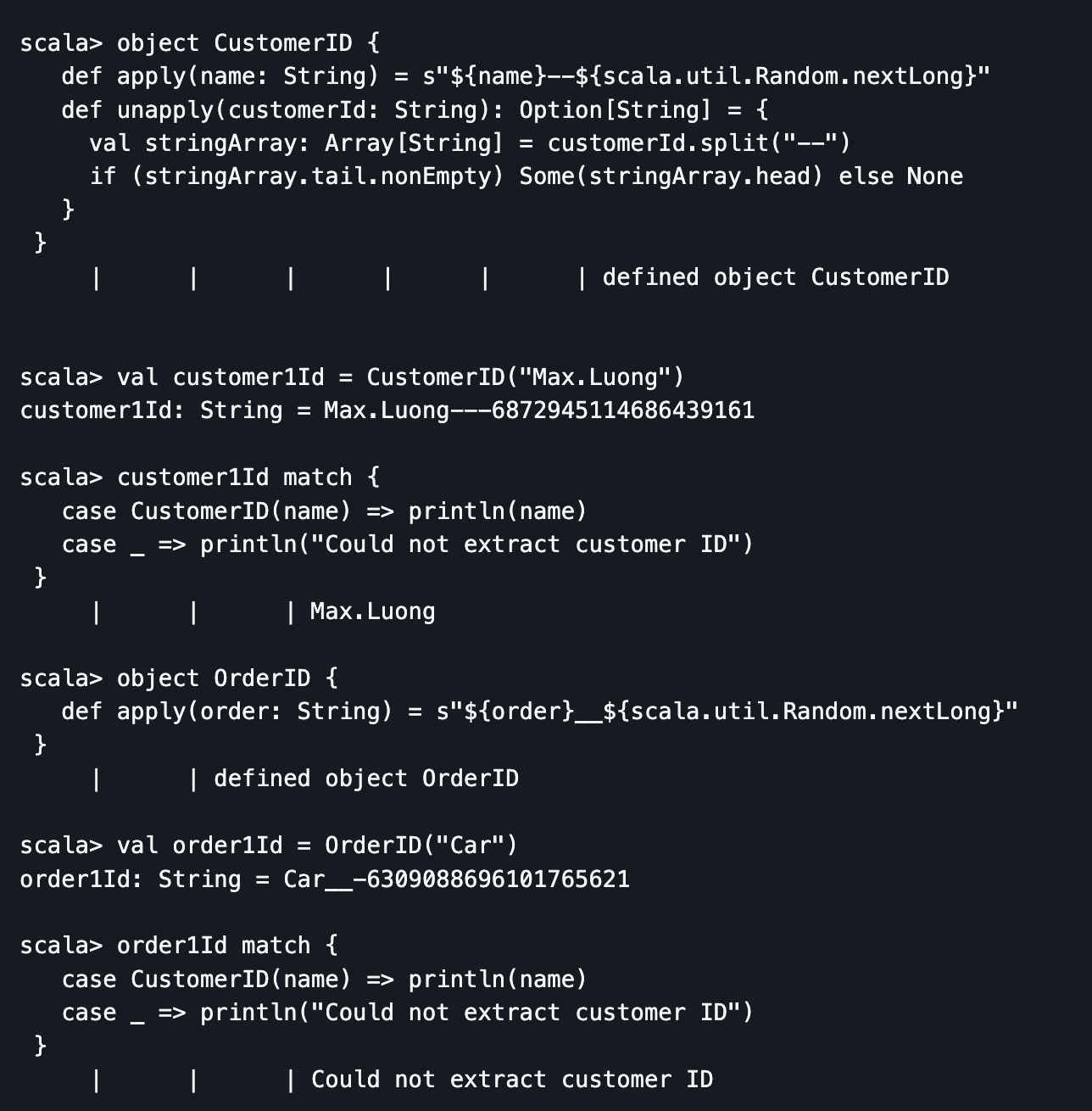
Task: Click the 'CustomerID("Max.Luong")' call
Action: click(525, 377)
